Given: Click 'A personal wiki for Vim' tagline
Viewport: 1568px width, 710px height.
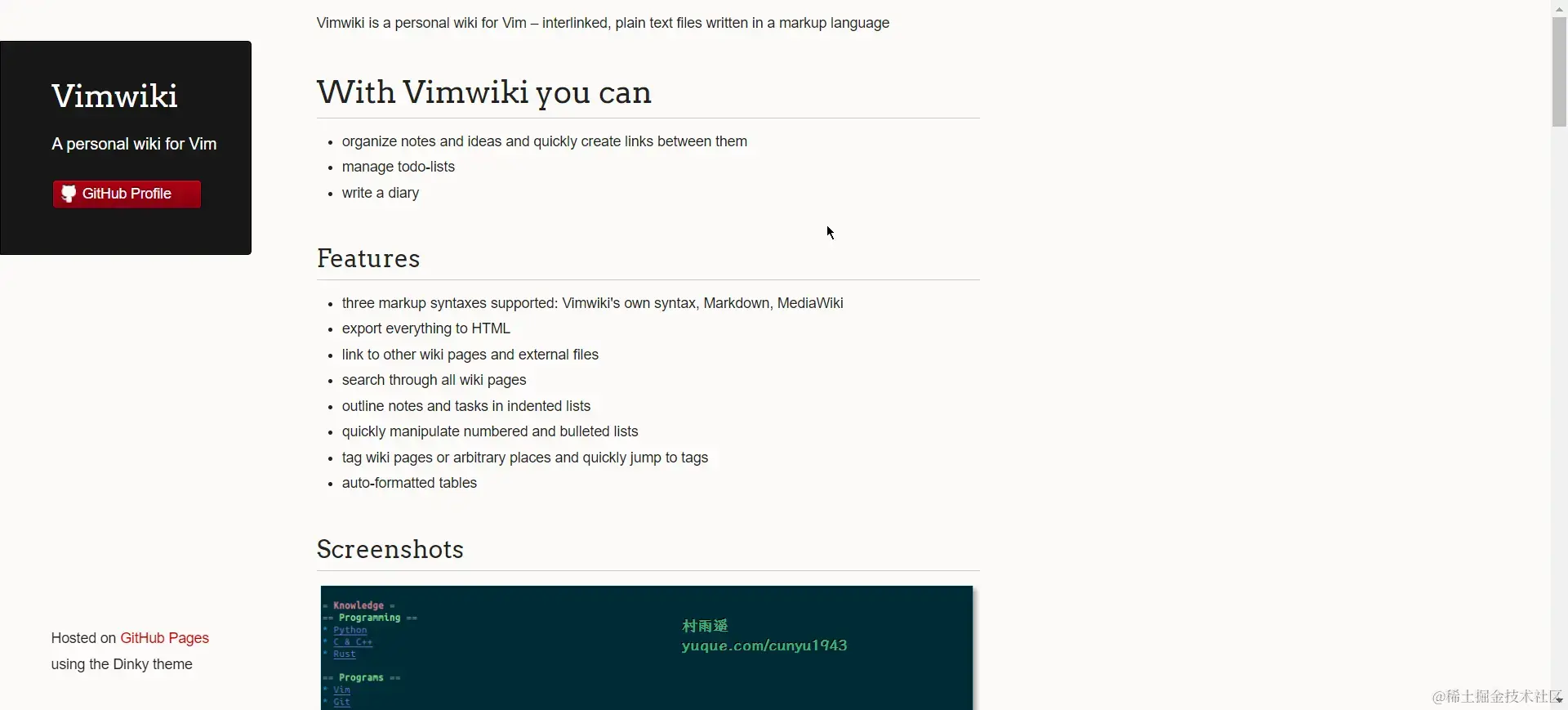Looking at the screenshot, I should tap(134, 144).
